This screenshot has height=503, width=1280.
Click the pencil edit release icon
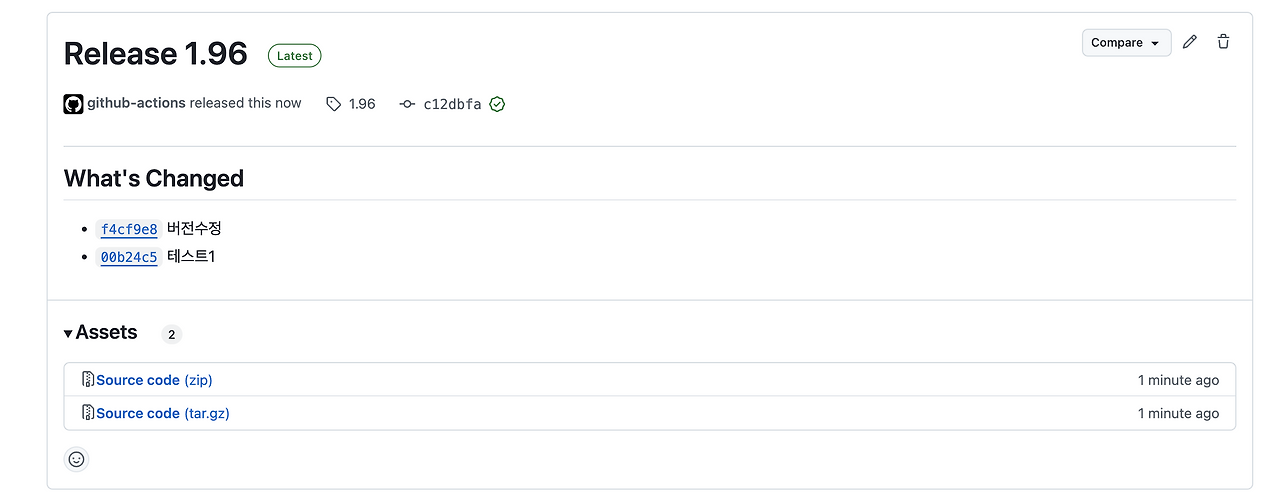point(1189,42)
